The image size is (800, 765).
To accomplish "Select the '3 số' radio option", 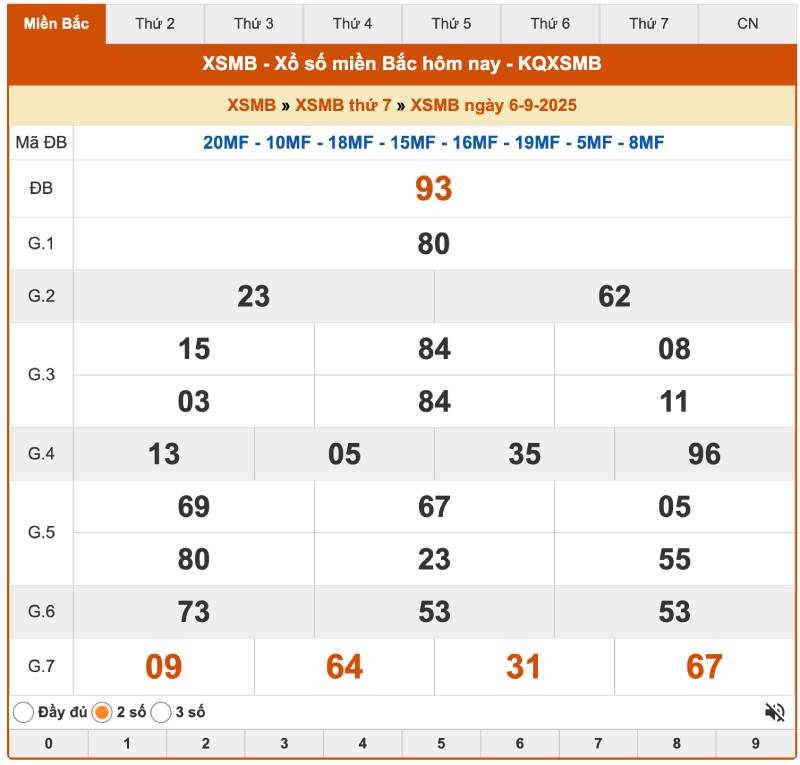I will (161, 713).
